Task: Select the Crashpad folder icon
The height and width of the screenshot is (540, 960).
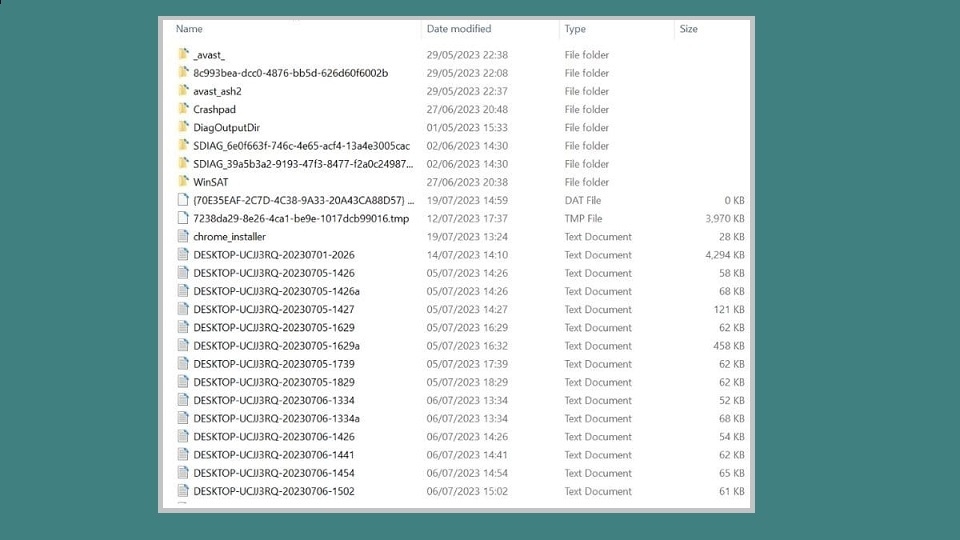Action: pos(183,108)
